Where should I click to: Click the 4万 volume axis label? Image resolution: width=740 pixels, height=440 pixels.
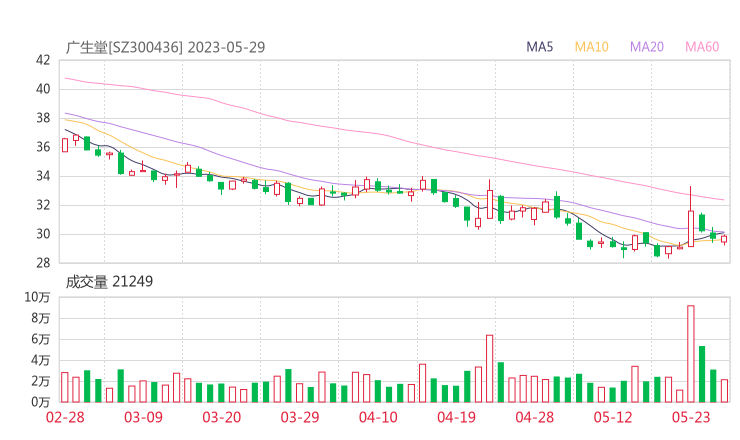click(41, 360)
